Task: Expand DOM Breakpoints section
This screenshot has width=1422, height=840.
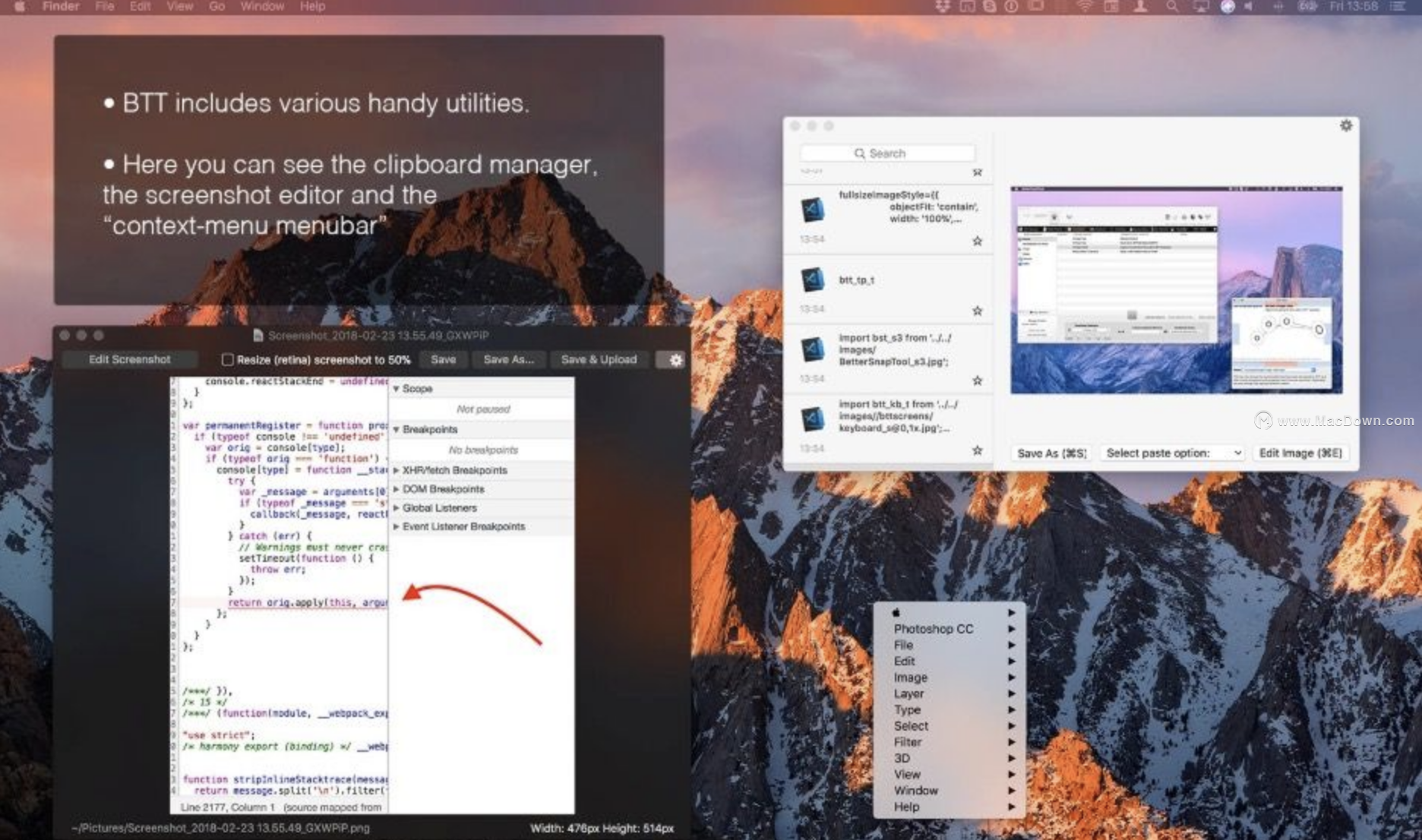Action: [x=396, y=490]
